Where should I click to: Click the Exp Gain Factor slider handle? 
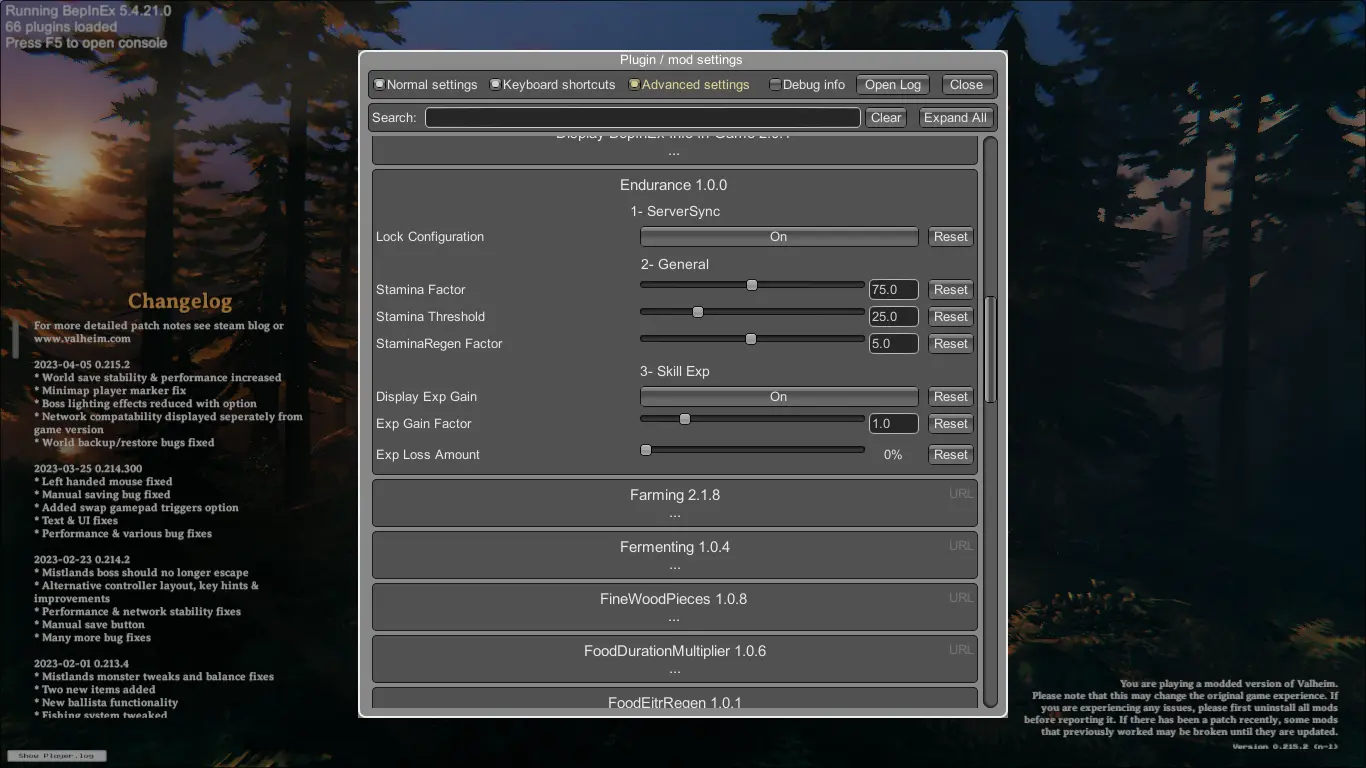click(x=685, y=419)
